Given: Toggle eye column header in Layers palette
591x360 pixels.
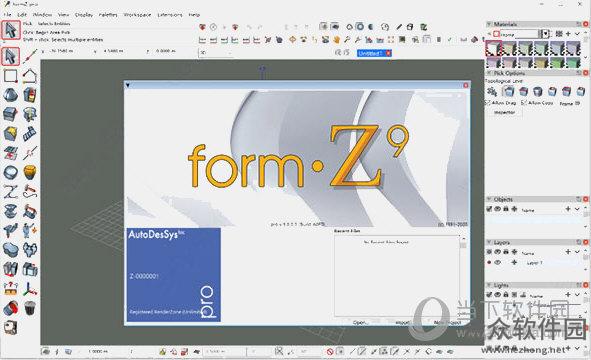Looking at the screenshot, I should 498,252.
